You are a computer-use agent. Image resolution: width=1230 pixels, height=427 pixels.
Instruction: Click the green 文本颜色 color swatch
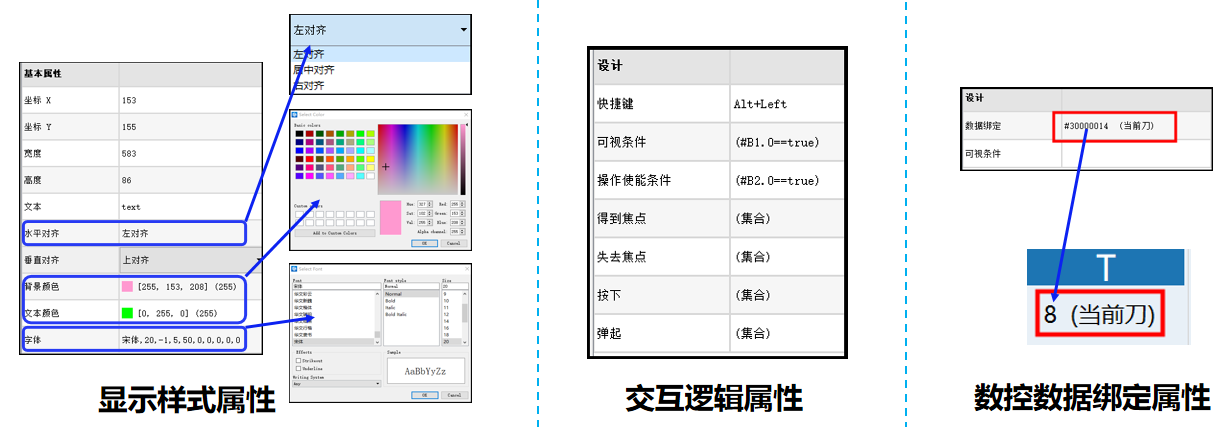click(x=127, y=313)
